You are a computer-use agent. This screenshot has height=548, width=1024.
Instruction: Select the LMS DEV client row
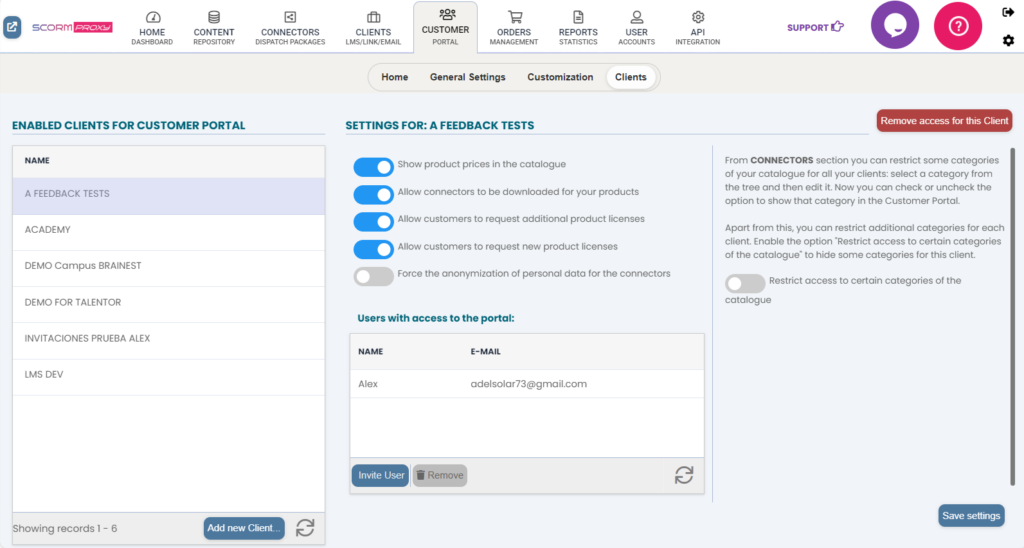[x=168, y=375]
